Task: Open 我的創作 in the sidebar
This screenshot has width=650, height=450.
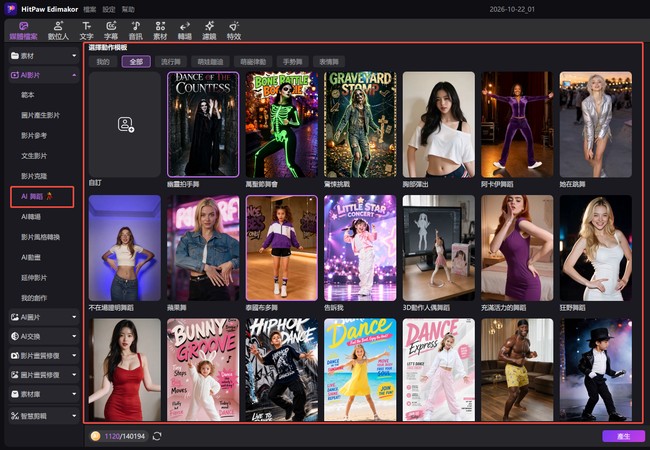Action: click(34, 298)
